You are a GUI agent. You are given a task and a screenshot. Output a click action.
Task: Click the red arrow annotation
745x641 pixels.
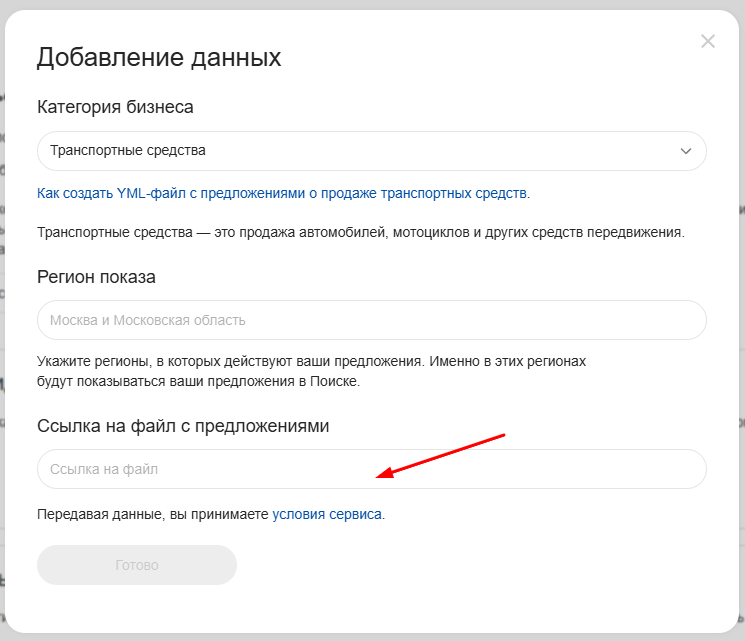[x=445, y=456]
